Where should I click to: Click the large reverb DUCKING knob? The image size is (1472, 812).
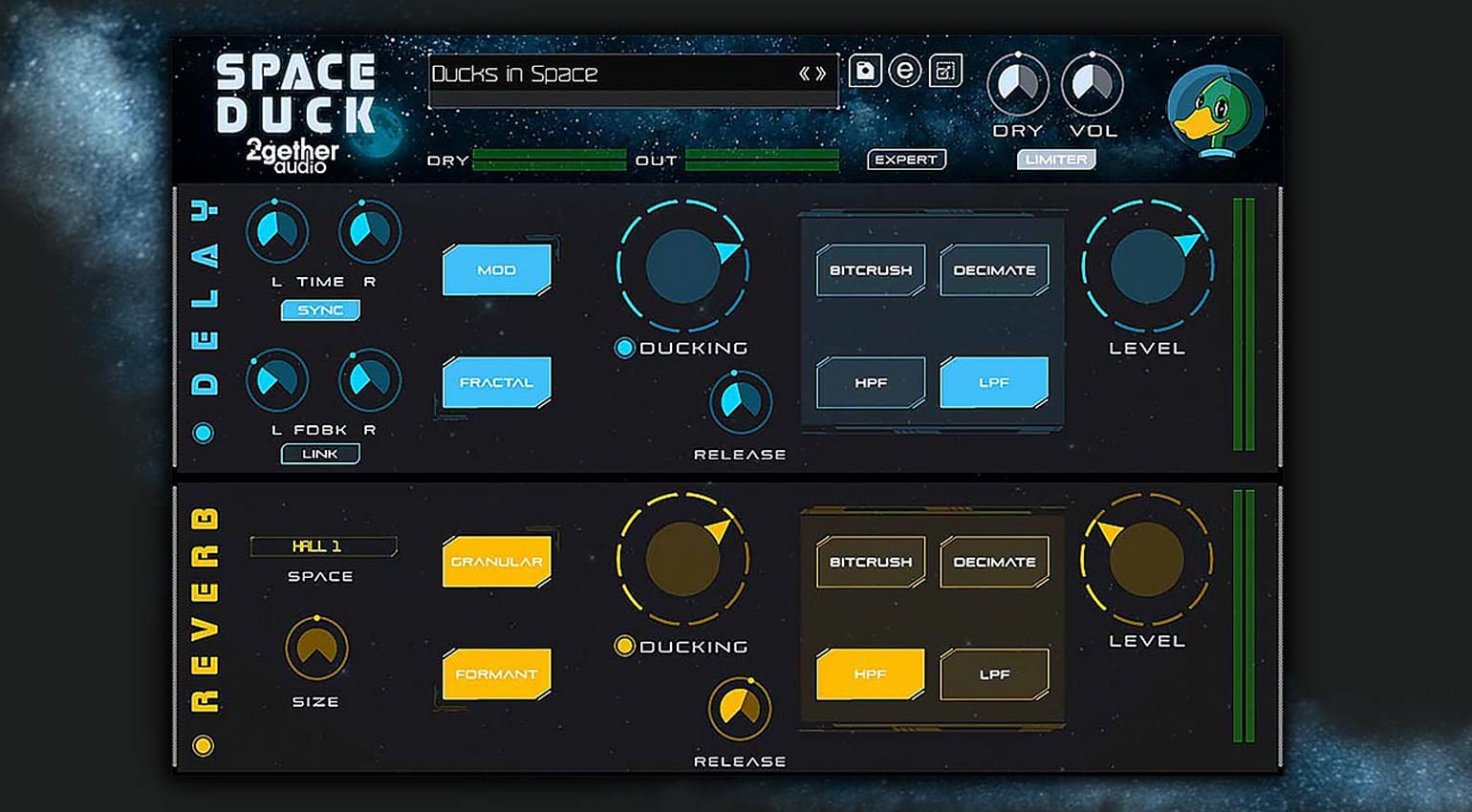[x=682, y=560]
